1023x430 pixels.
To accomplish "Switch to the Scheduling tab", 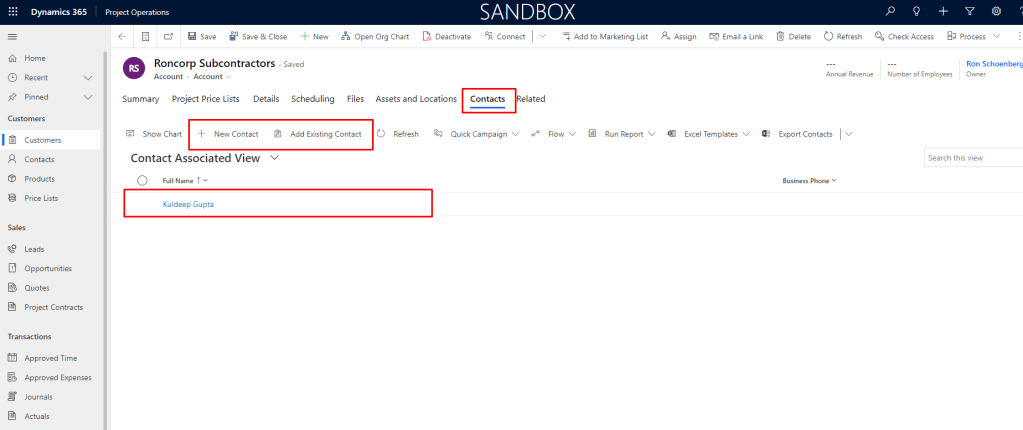I will point(313,99).
